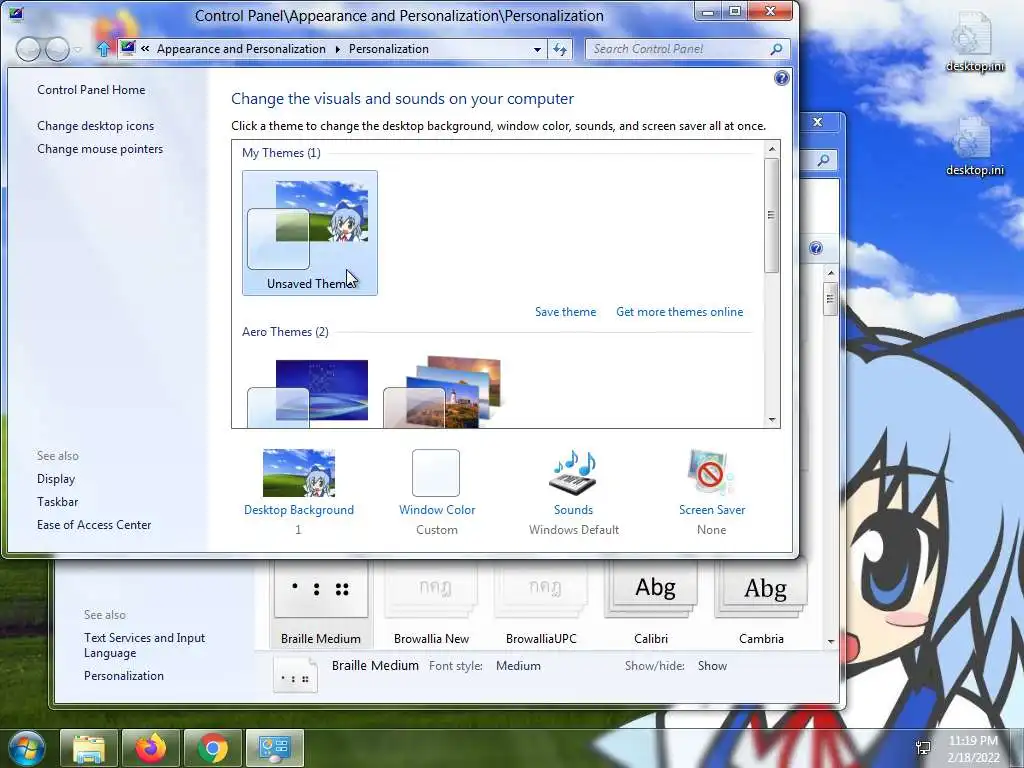
Task: Open the Screen Saver icon
Action: tap(711, 473)
